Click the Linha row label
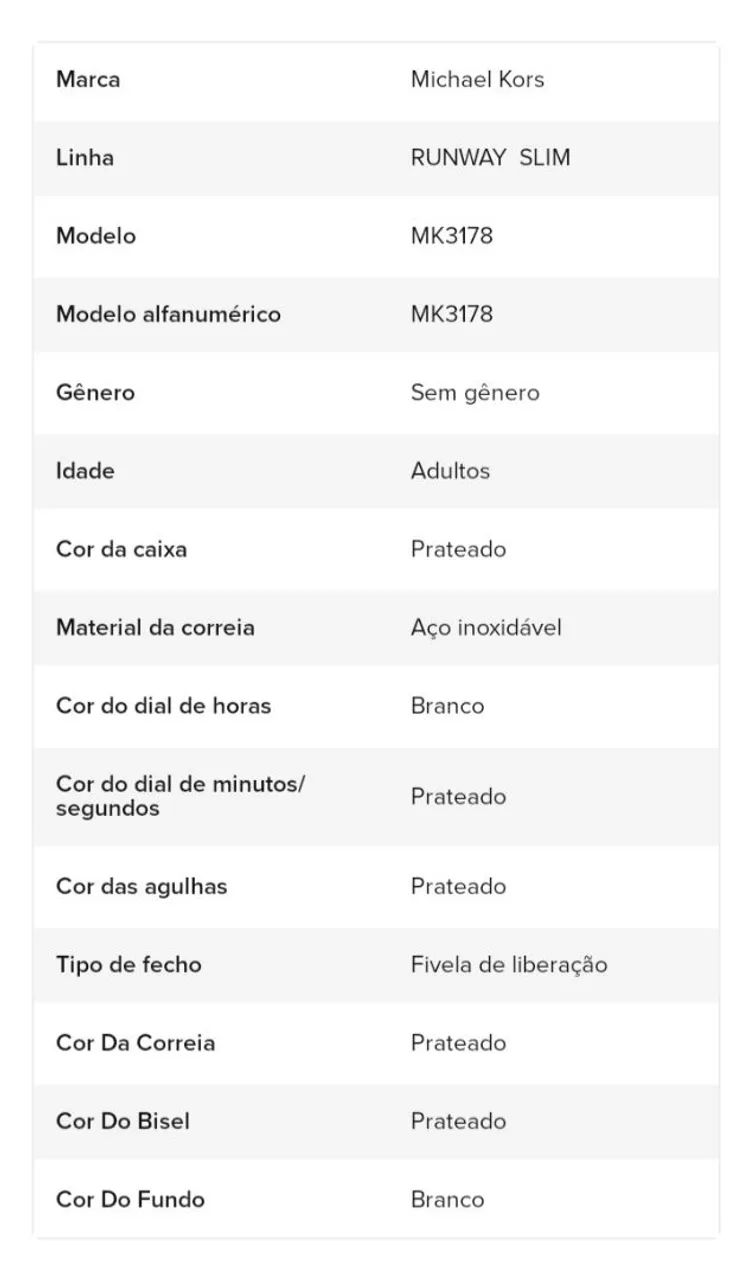 point(85,158)
